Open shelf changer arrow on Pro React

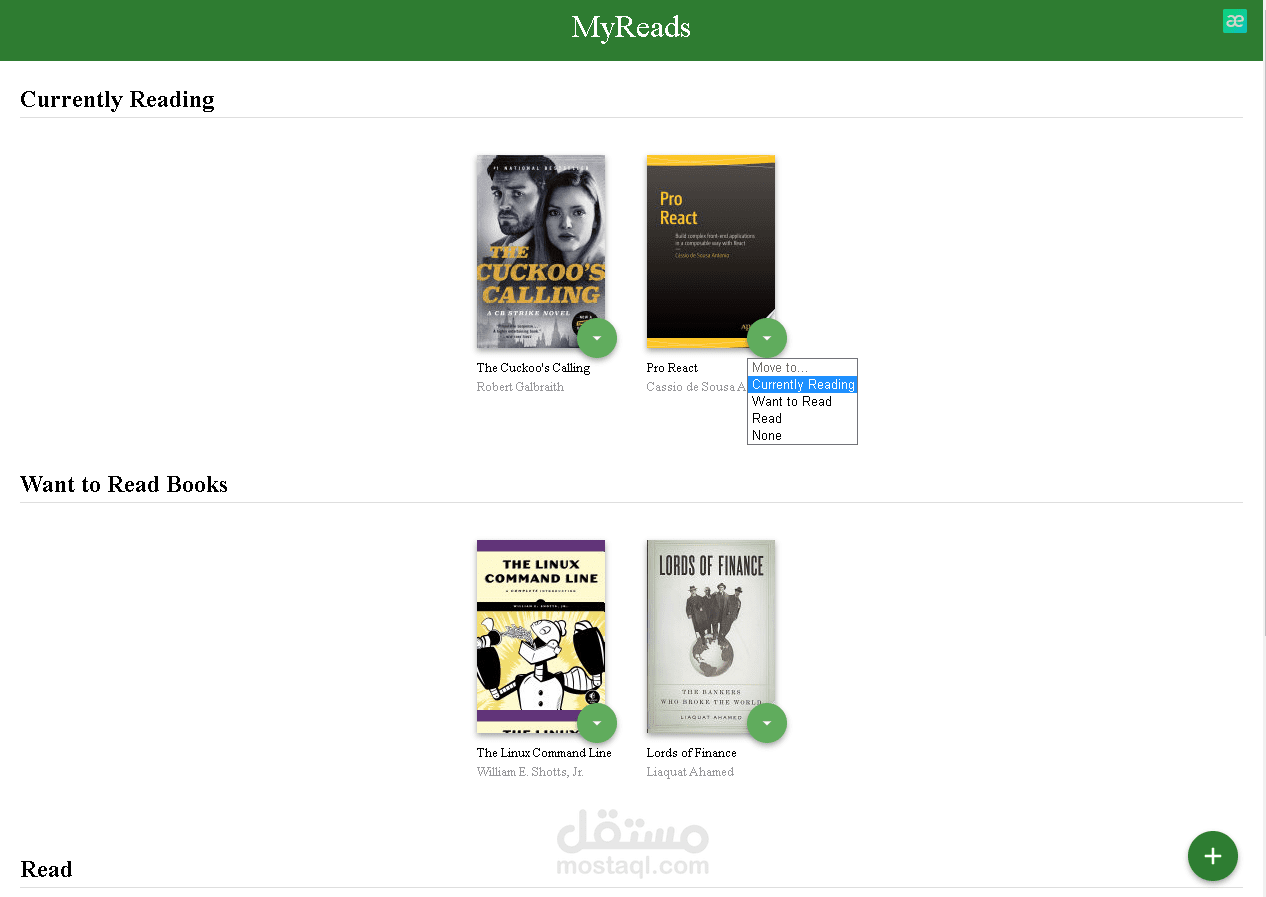pos(767,338)
